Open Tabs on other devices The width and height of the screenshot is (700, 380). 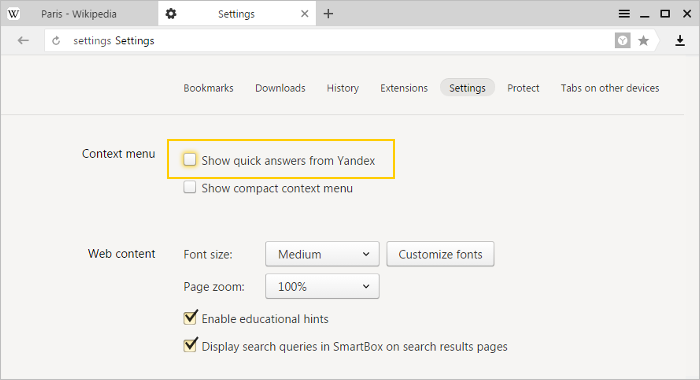click(x=610, y=88)
